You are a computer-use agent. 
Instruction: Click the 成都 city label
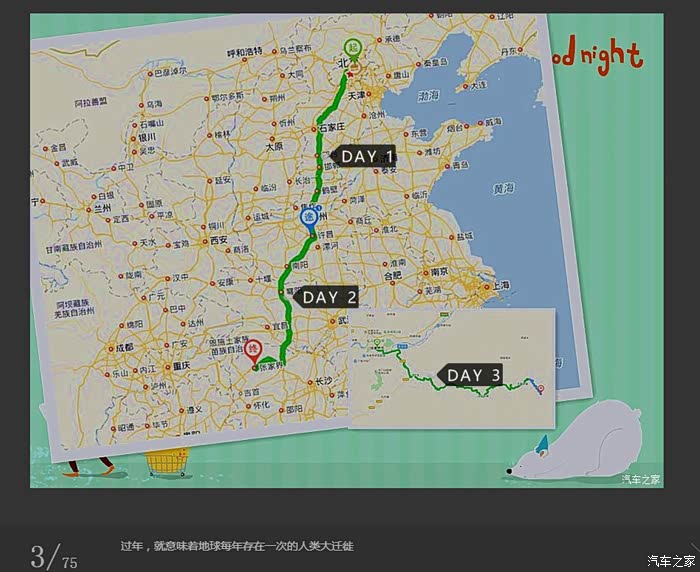click(125, 348)
